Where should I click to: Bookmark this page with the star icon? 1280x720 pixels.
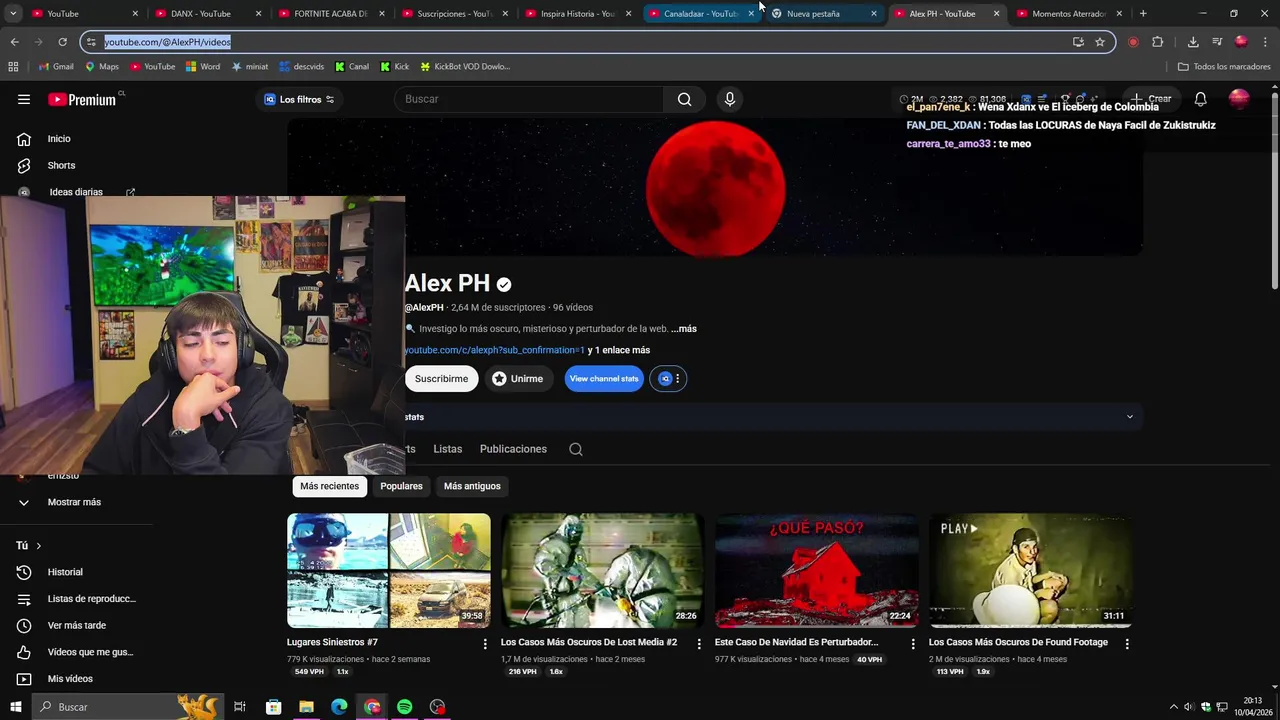point(1100,42)
